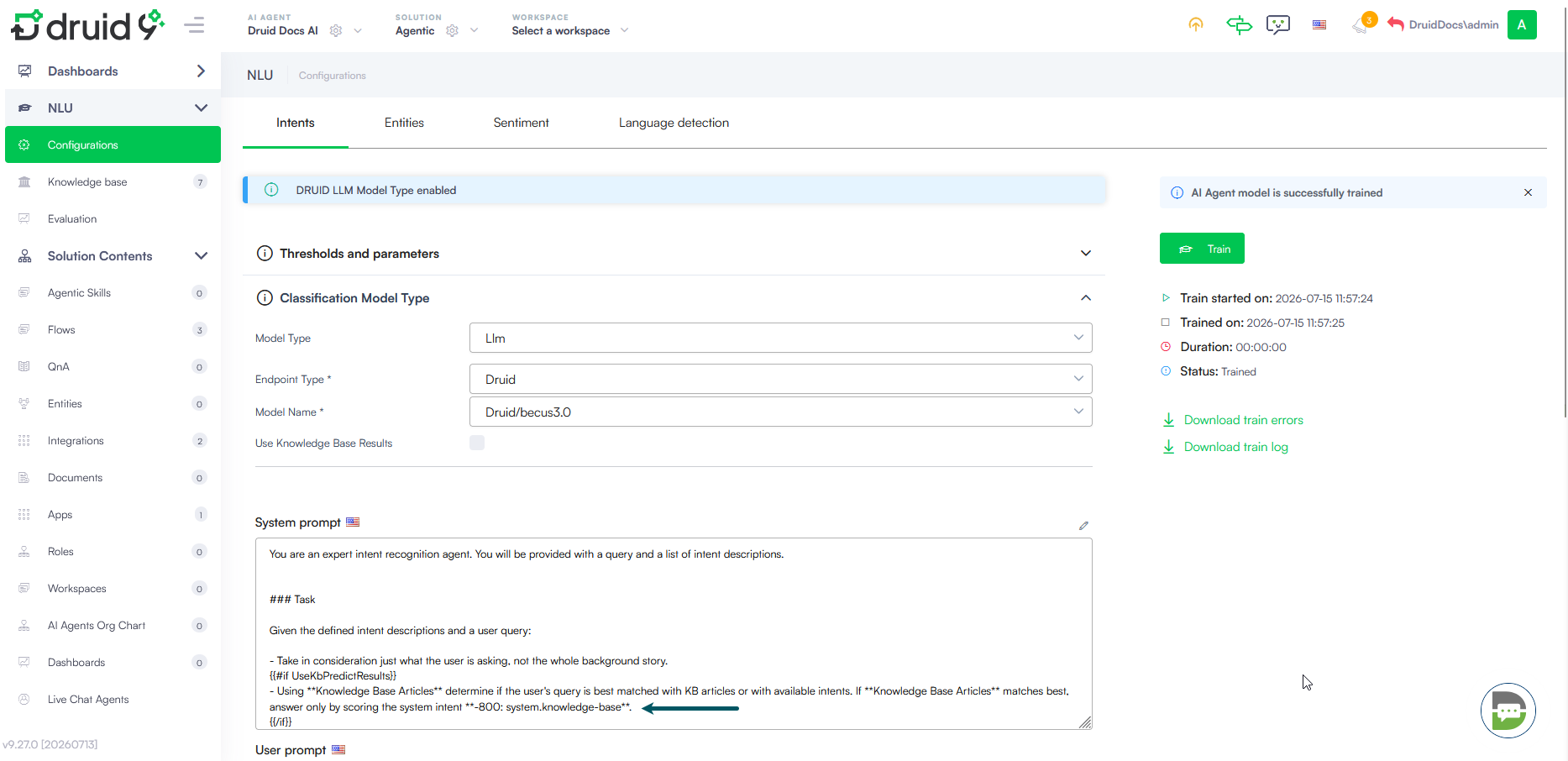
Task: Open the Model Type dropdown
Action: pyautogui.click(x=780, y=338)
